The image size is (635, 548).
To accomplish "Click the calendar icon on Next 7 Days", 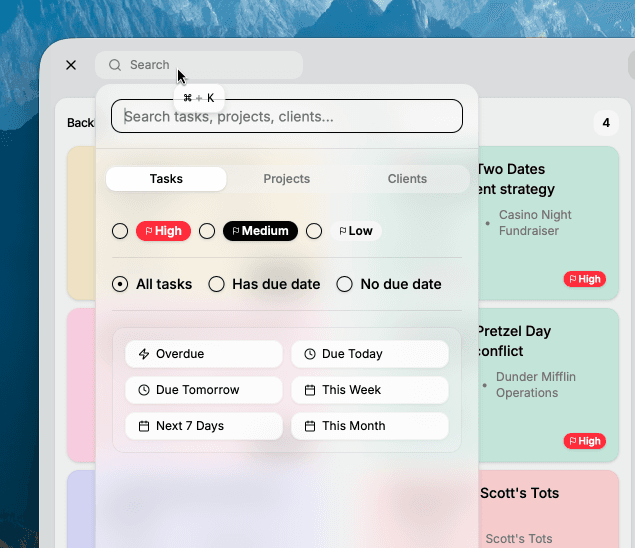I will (x=144, y=426).
